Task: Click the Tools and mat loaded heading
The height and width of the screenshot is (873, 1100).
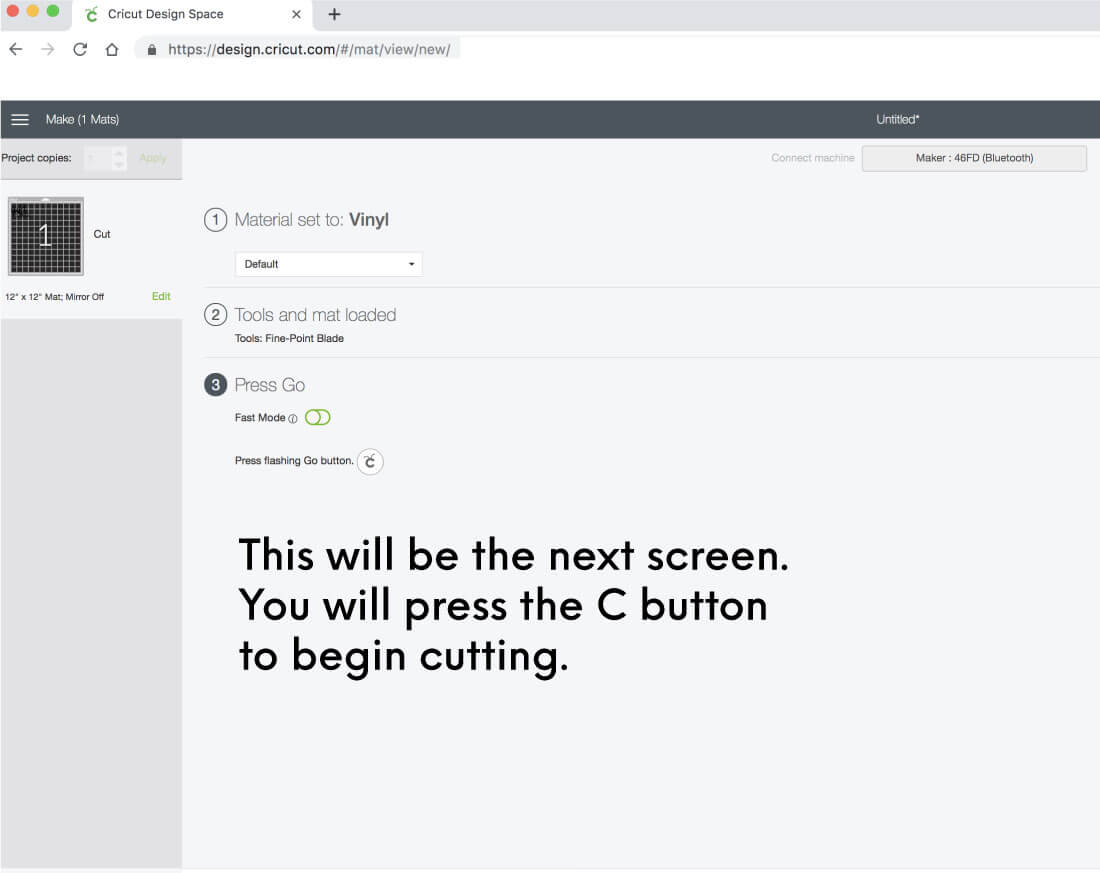Action: pos(315,315)
